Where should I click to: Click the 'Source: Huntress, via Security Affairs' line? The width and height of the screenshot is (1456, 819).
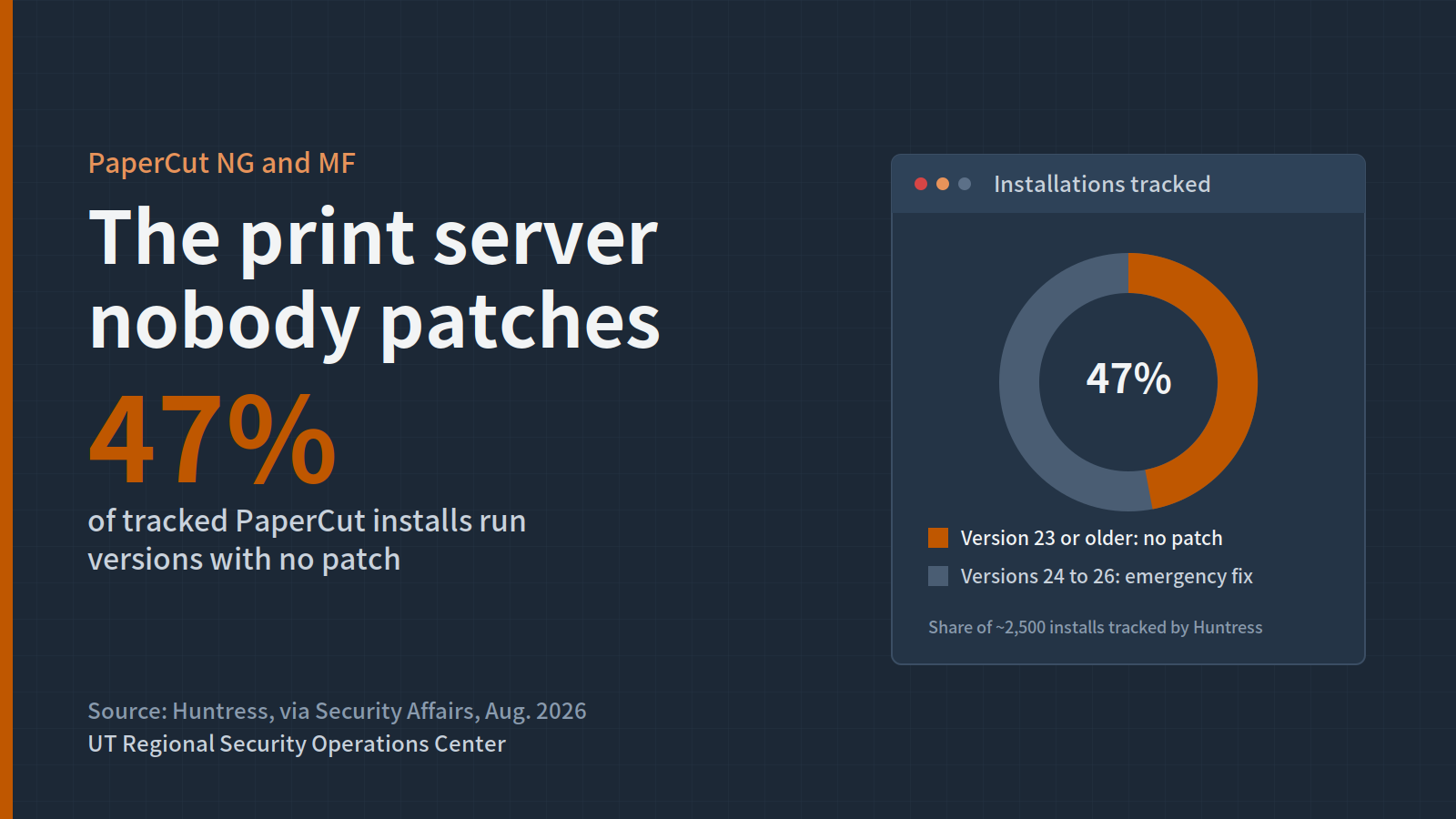tap(337, 711)
